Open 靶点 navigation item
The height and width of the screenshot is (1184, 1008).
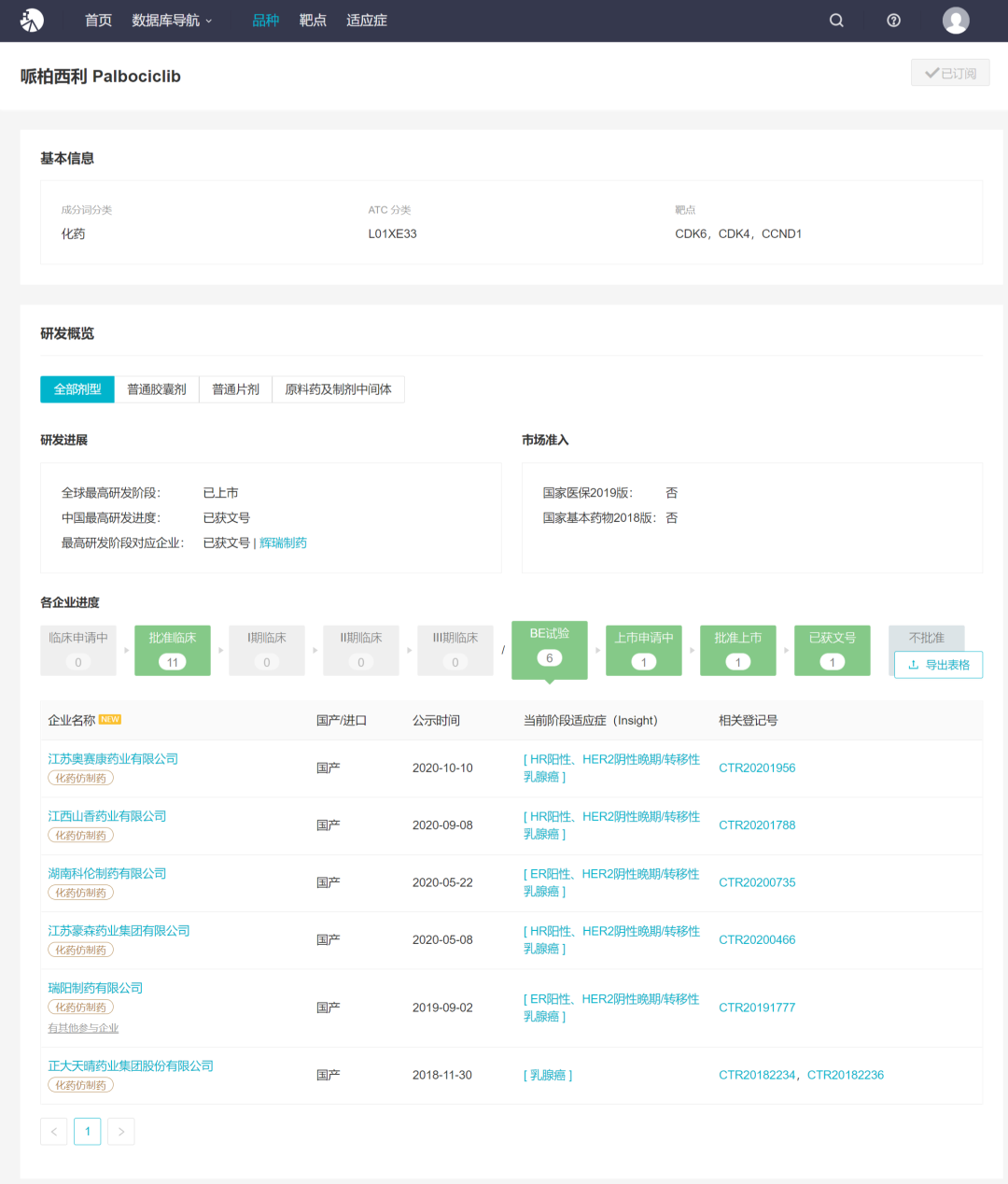[x=313, y=21]
